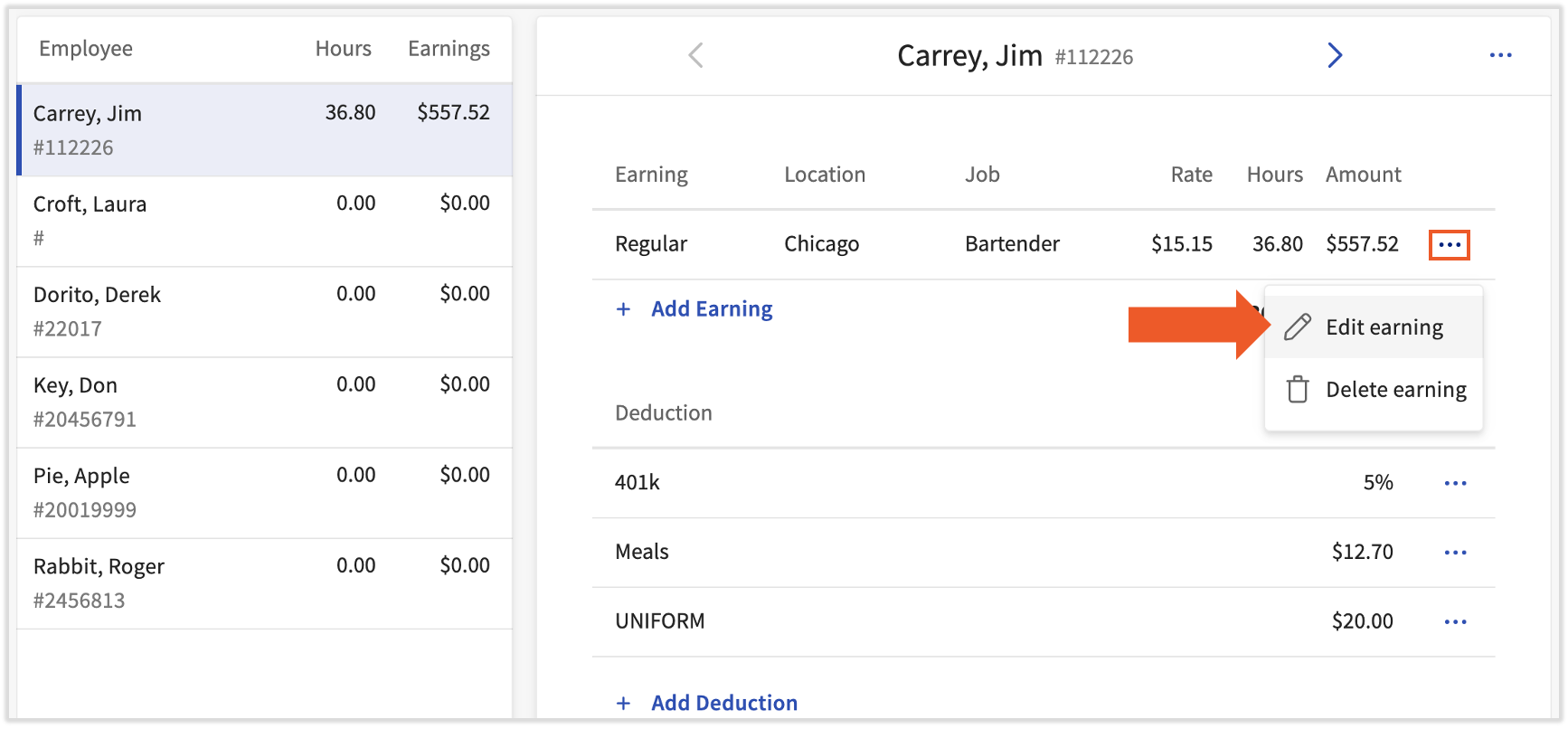Click the plus icon beside Add Deduction
This screenshot has width=1568, height=729.
623,704
